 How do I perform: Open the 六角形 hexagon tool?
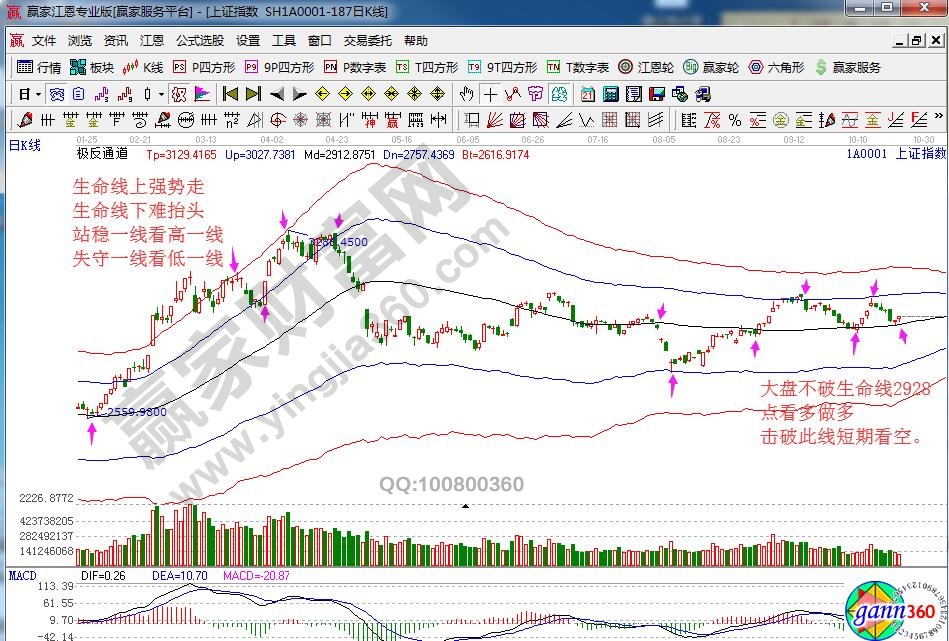776,67
